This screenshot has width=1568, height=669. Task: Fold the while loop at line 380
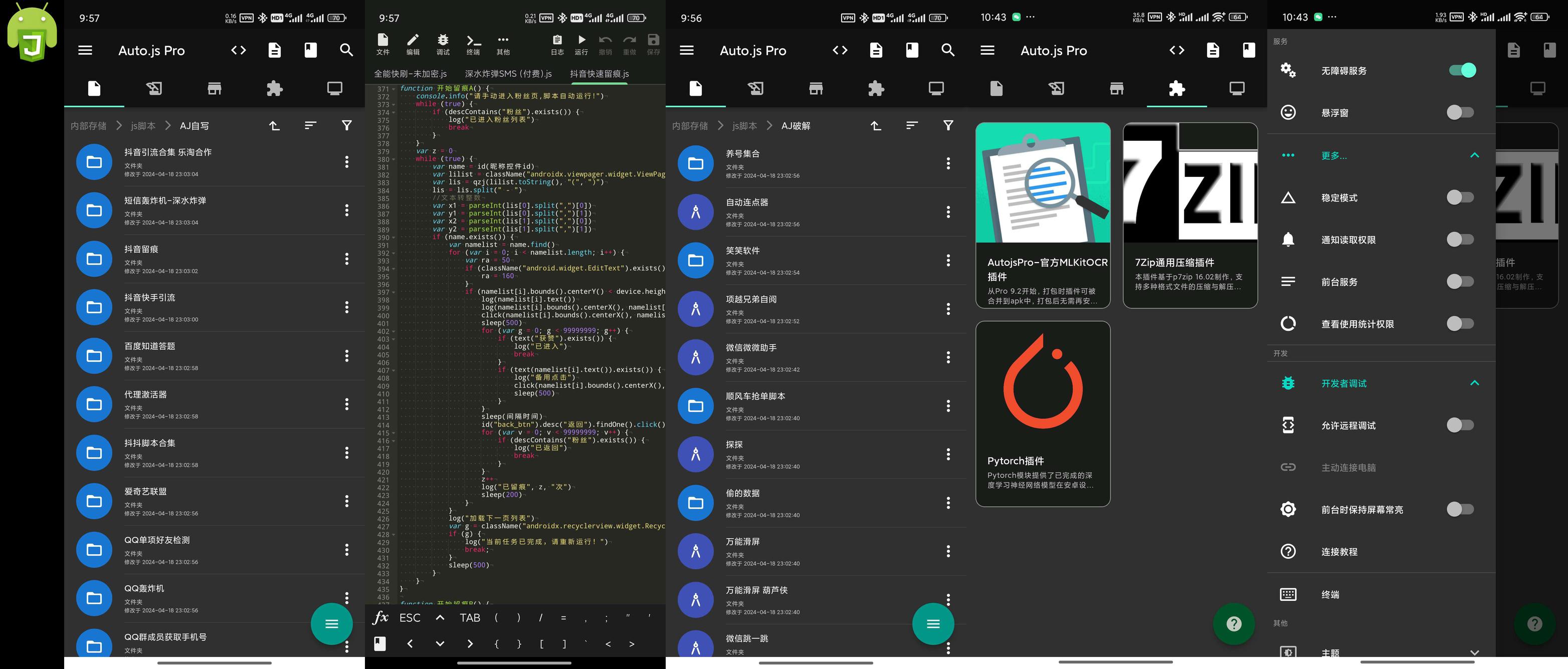tap(393, 159)
